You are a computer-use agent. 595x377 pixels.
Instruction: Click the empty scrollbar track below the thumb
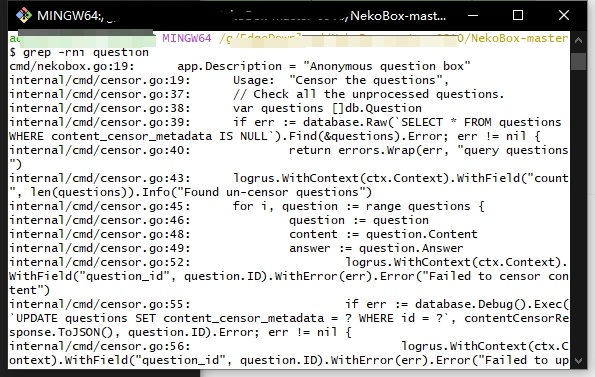pos(578,212)
